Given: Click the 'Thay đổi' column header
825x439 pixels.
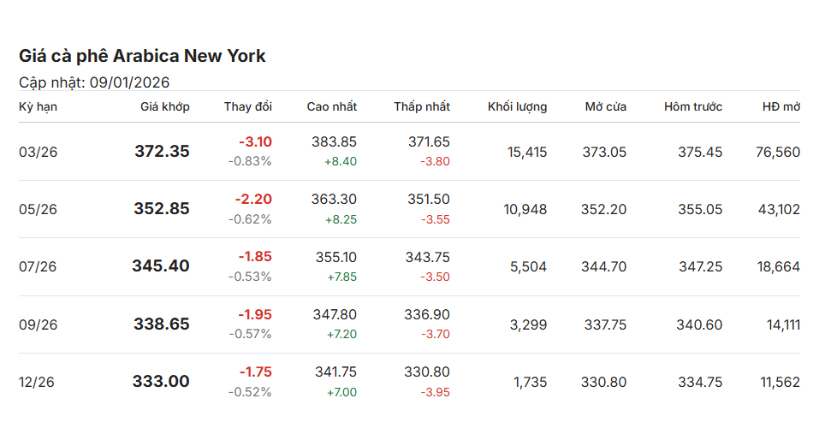Looking at the screenshot, I should tap(247, 107).
